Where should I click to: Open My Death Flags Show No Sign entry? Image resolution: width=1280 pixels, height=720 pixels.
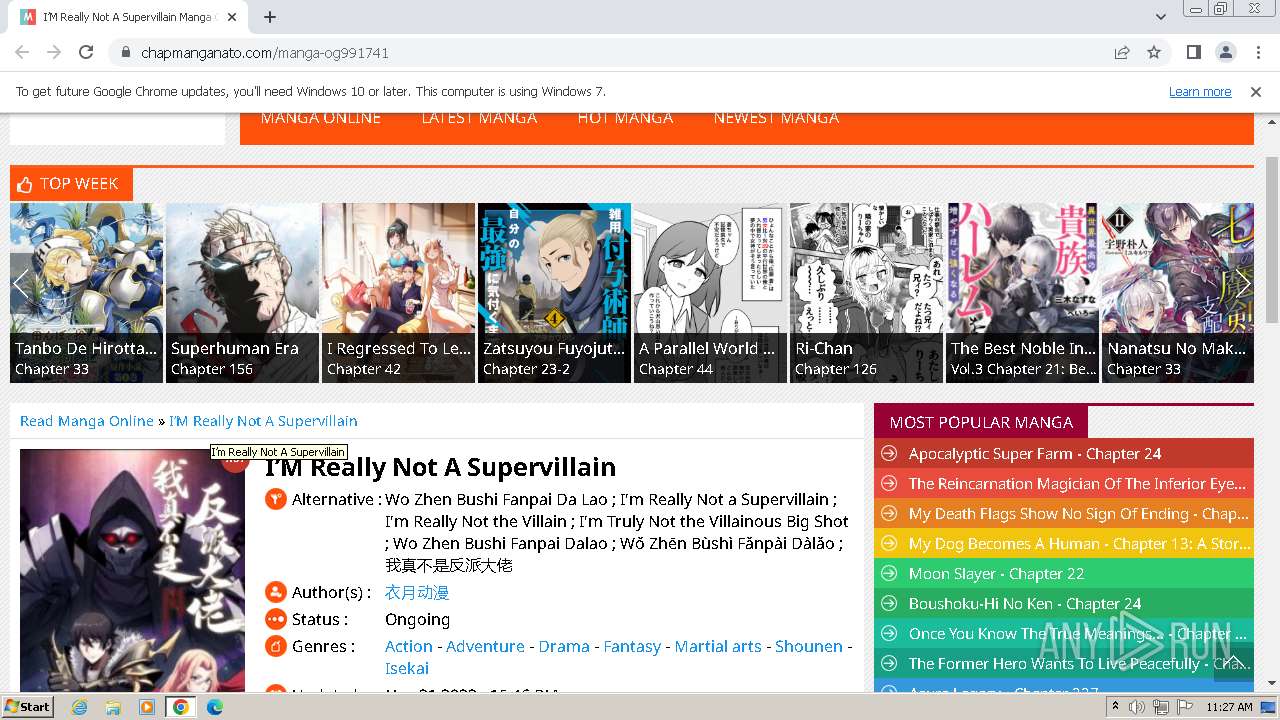[x=1064, y=514]
